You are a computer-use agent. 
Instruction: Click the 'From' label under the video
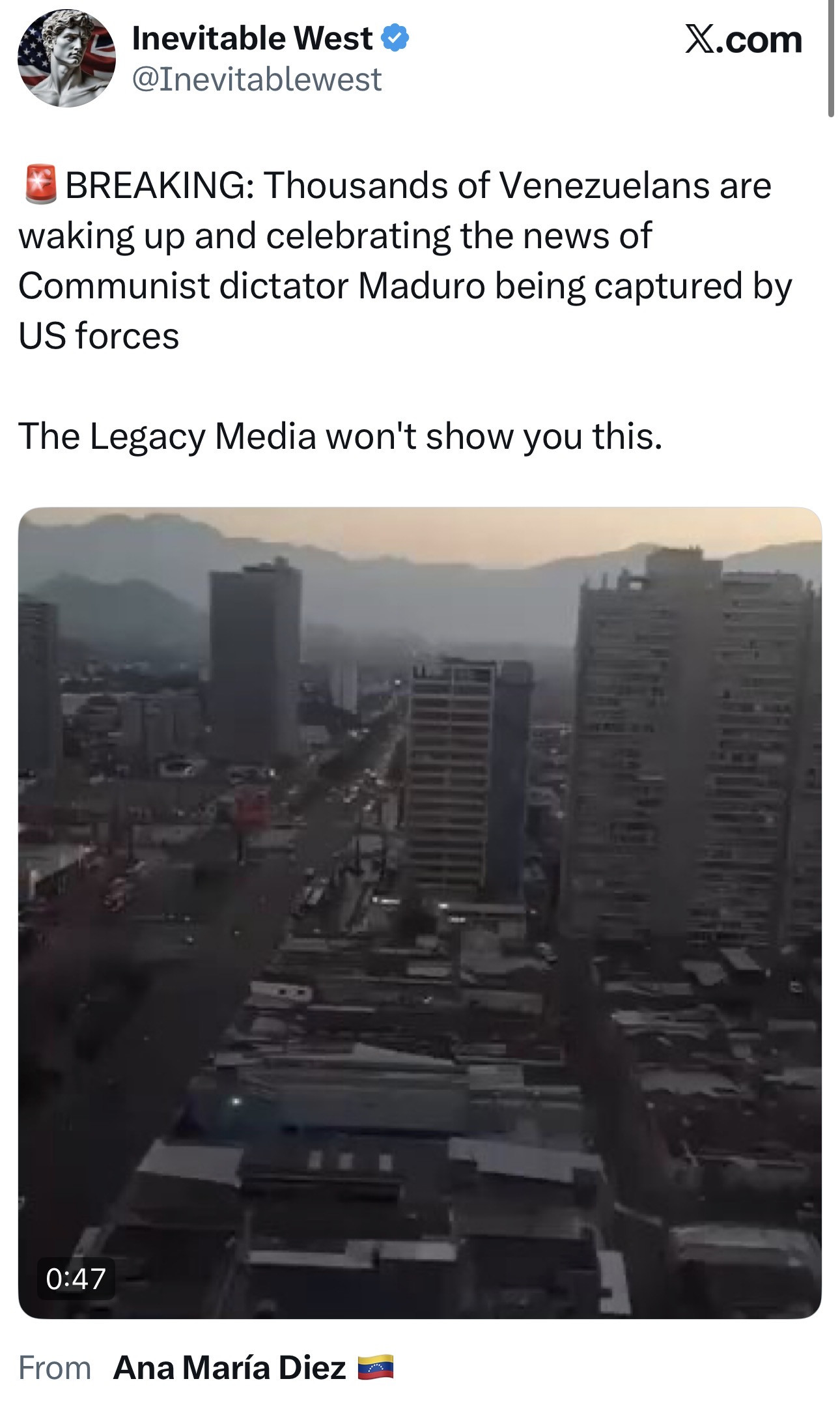[55, 1367]
